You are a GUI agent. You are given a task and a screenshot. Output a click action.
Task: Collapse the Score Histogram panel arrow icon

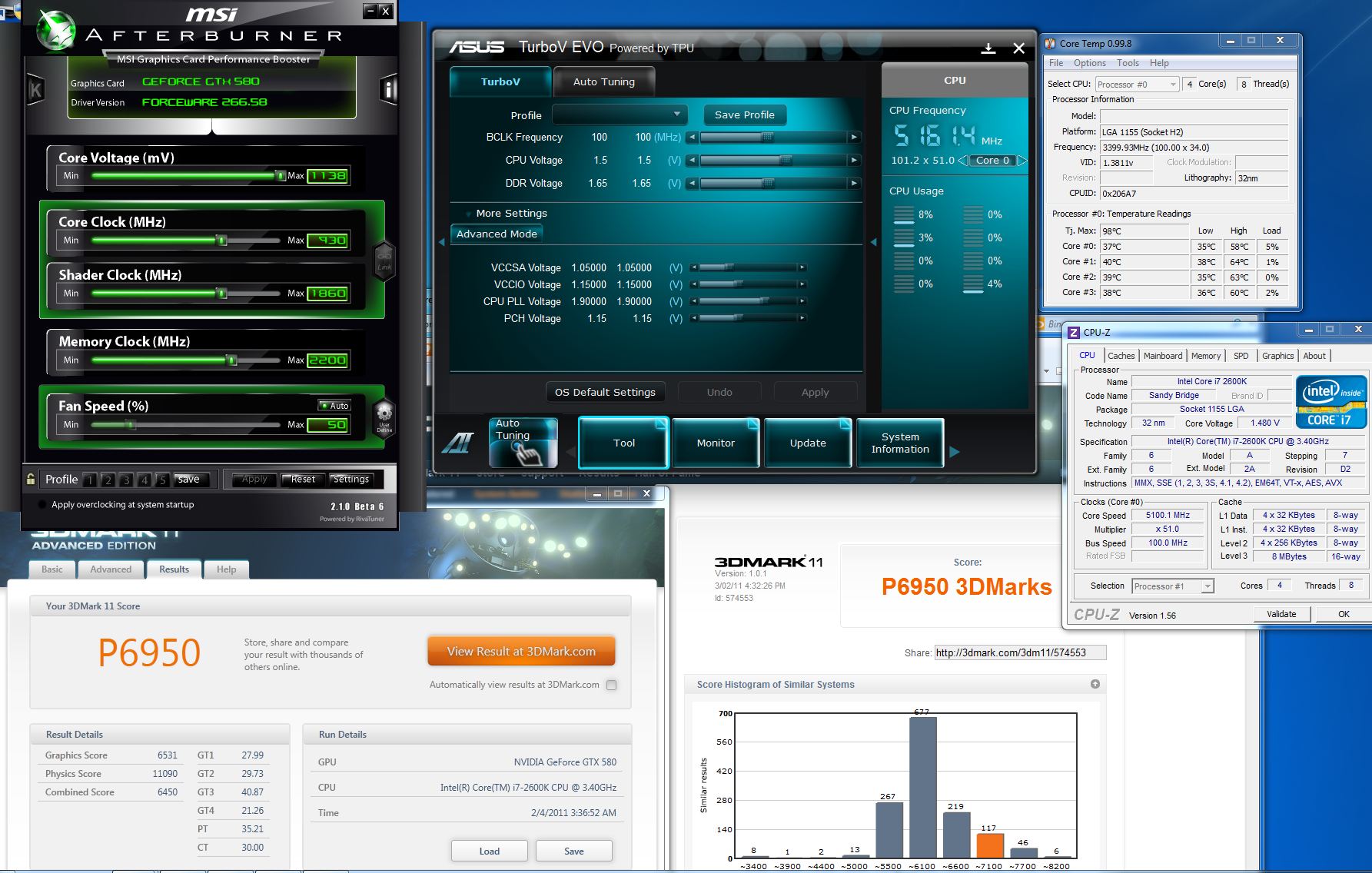click(x=1095, y=684)
